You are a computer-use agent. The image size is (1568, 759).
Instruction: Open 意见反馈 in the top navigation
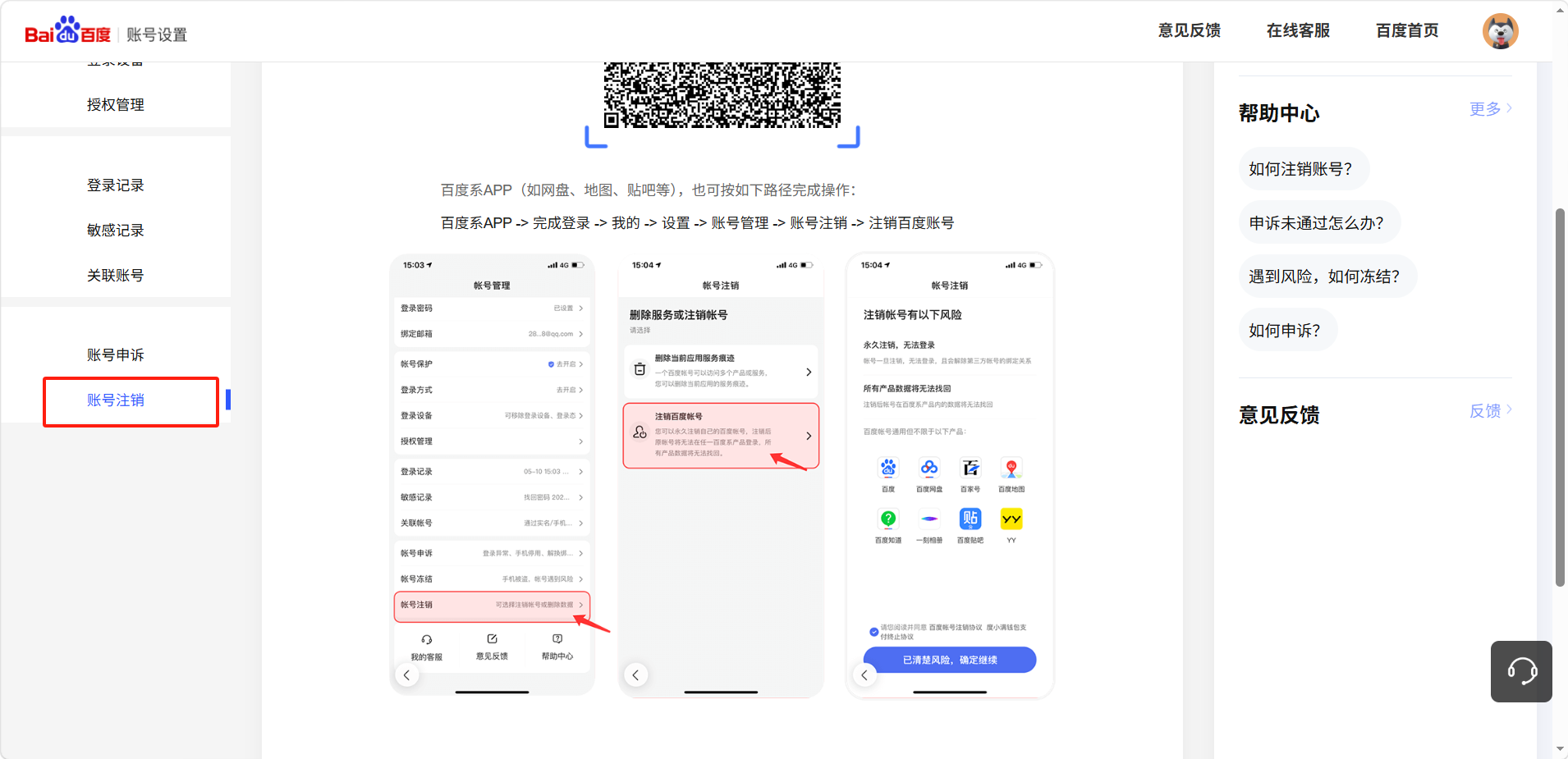coord(1189,30)
